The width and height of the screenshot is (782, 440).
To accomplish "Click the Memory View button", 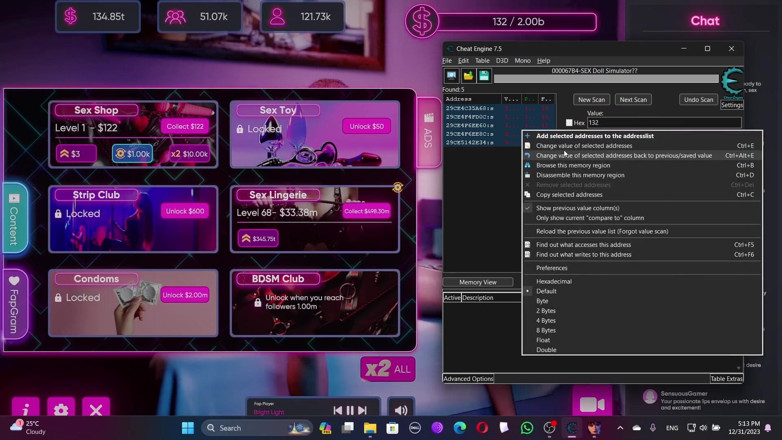I will [478, 282].
